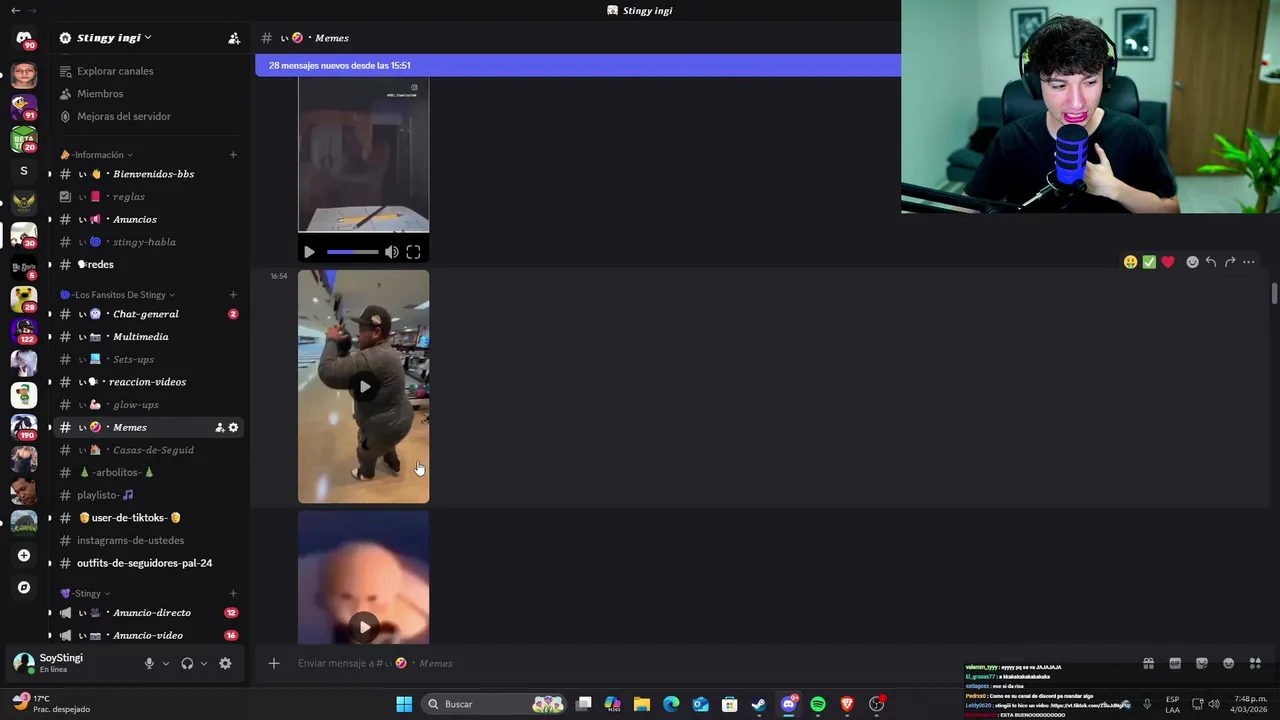
Task: Open the user-de-tiktoks channel
Action: 148,518
